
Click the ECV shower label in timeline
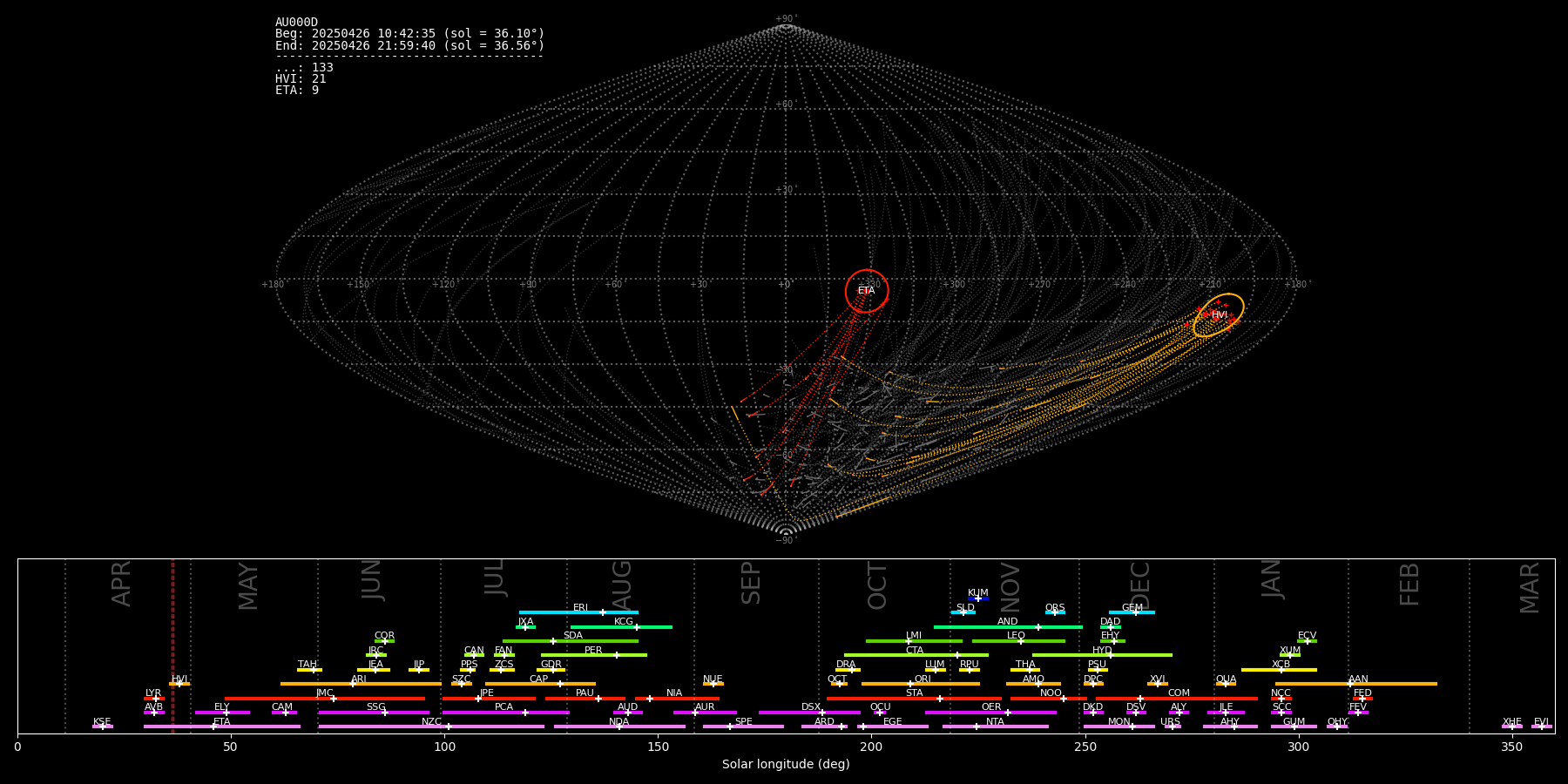[1307, 636]
